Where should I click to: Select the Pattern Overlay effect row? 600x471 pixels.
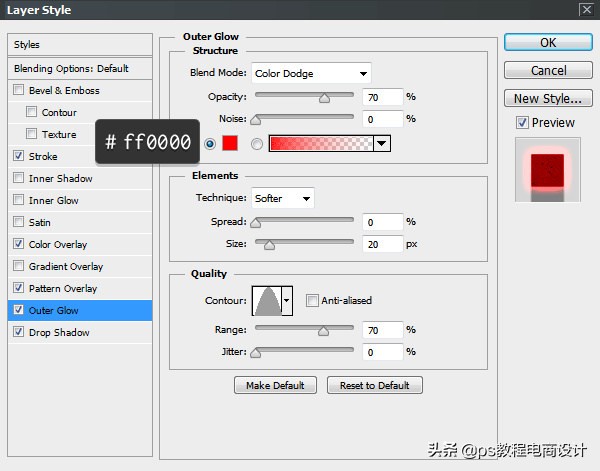80,288
